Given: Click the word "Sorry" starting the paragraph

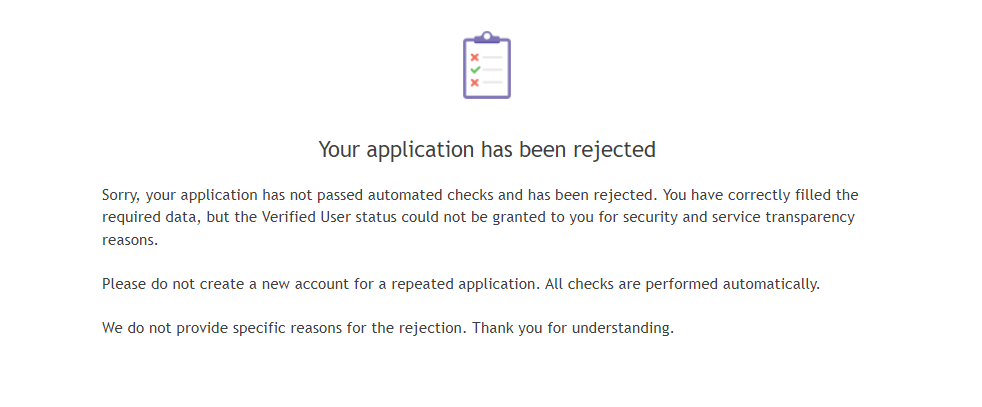Looking at the screenshot, I should 121,195.
